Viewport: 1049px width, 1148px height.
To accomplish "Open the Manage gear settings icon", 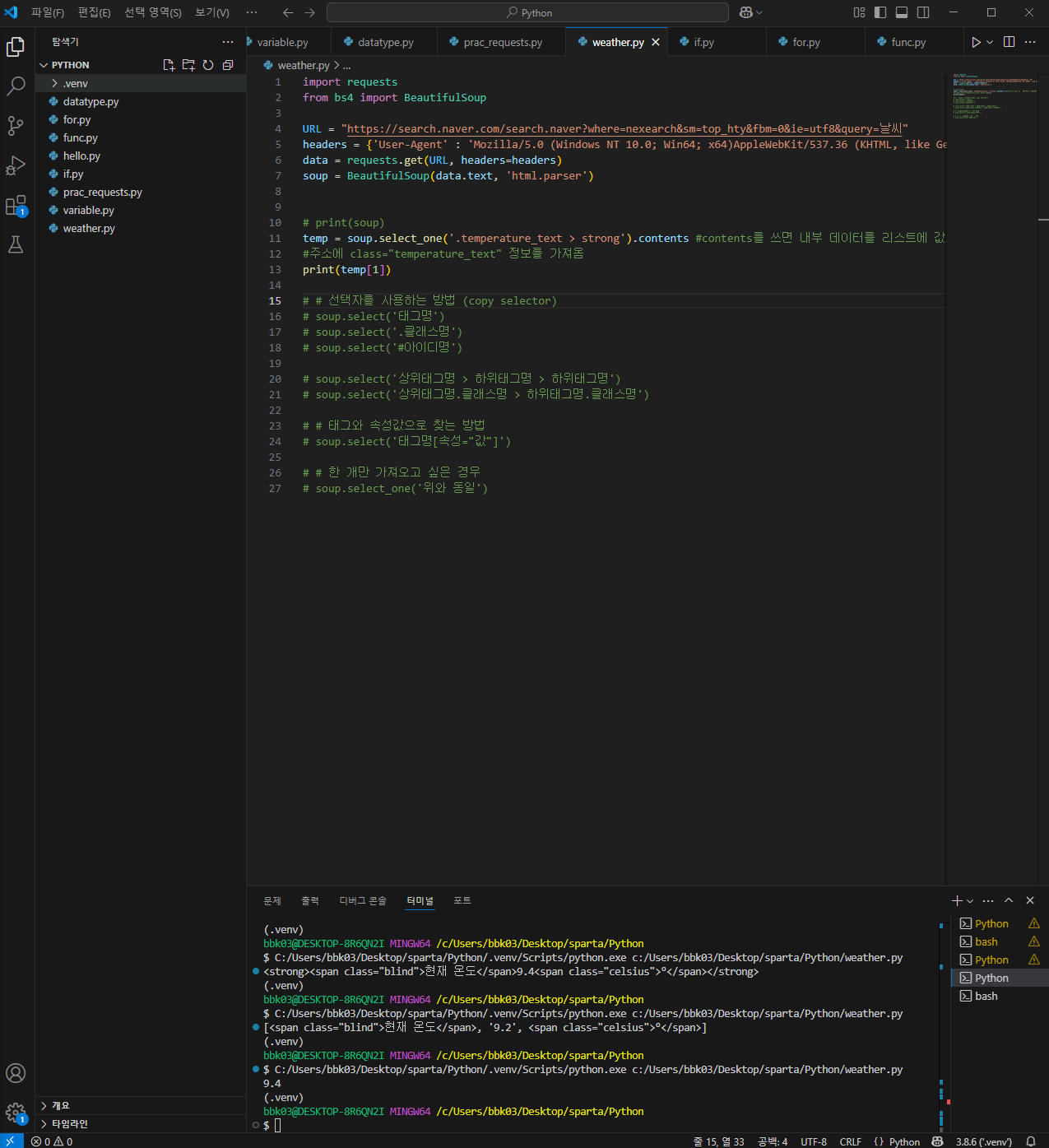I will (x=16, y=1113).
